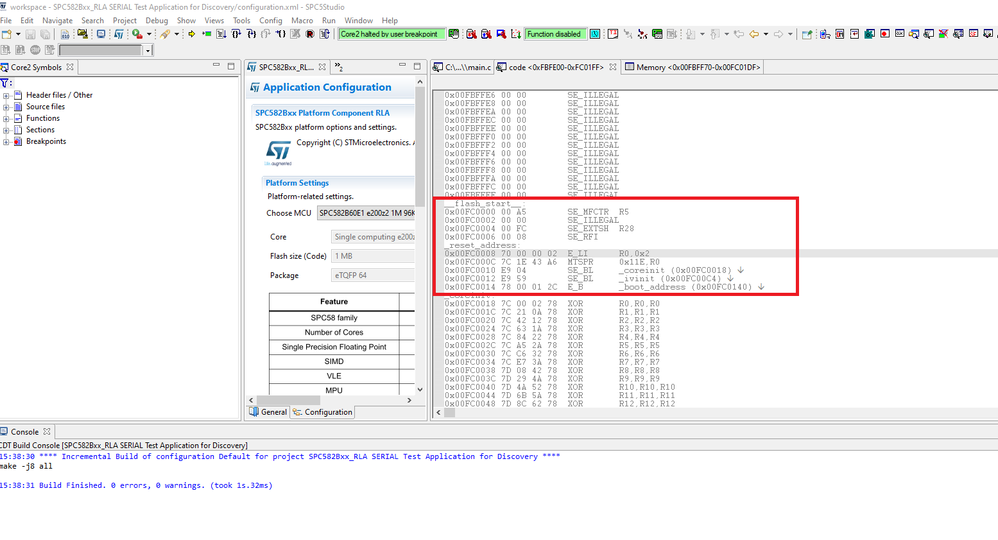998x540 pixels.
Task: Click the 'Core2 halted by user breakpoint' status
Action: 391,34
